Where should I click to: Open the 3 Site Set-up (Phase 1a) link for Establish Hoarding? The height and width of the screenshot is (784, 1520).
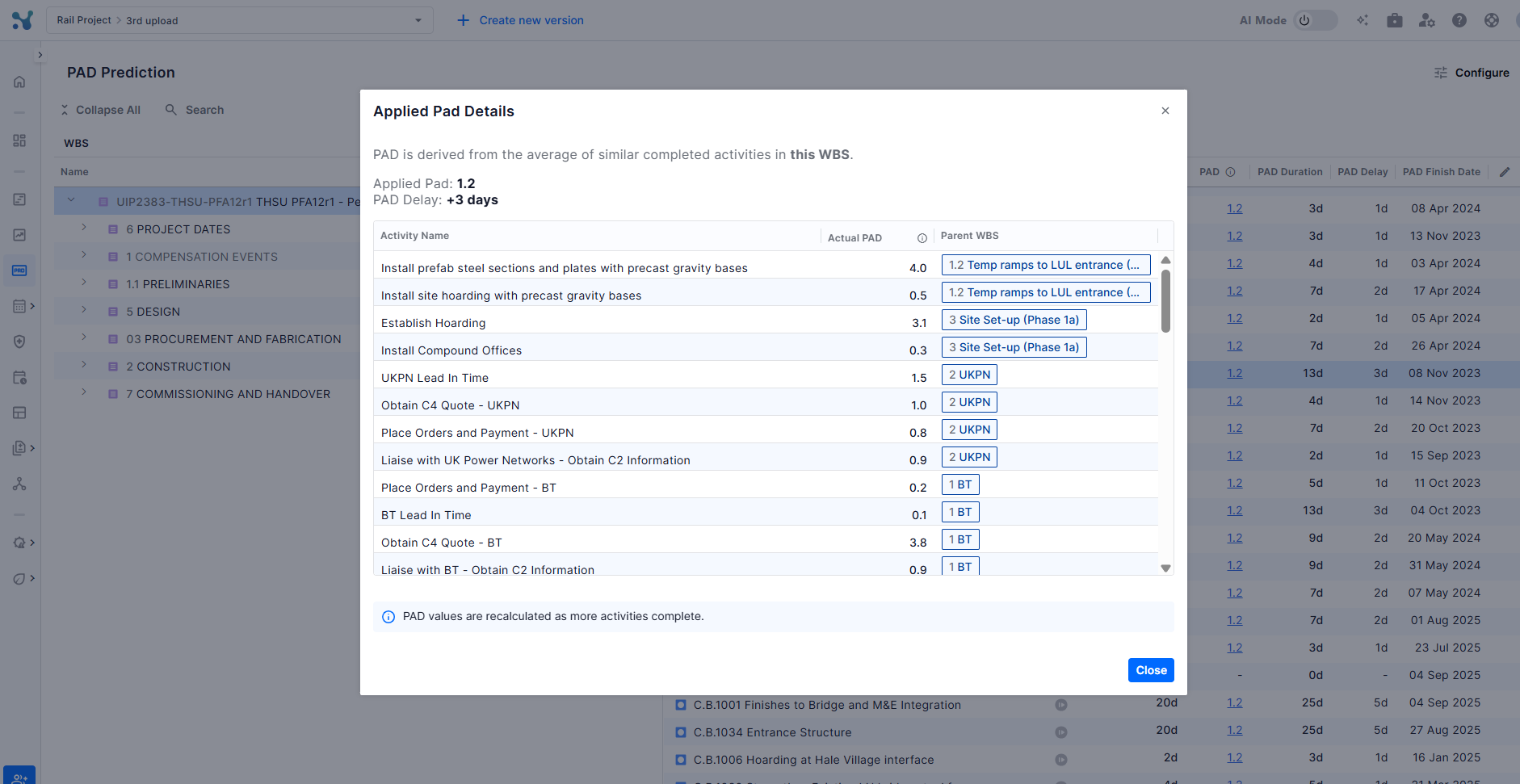[x=1014, y=320]
